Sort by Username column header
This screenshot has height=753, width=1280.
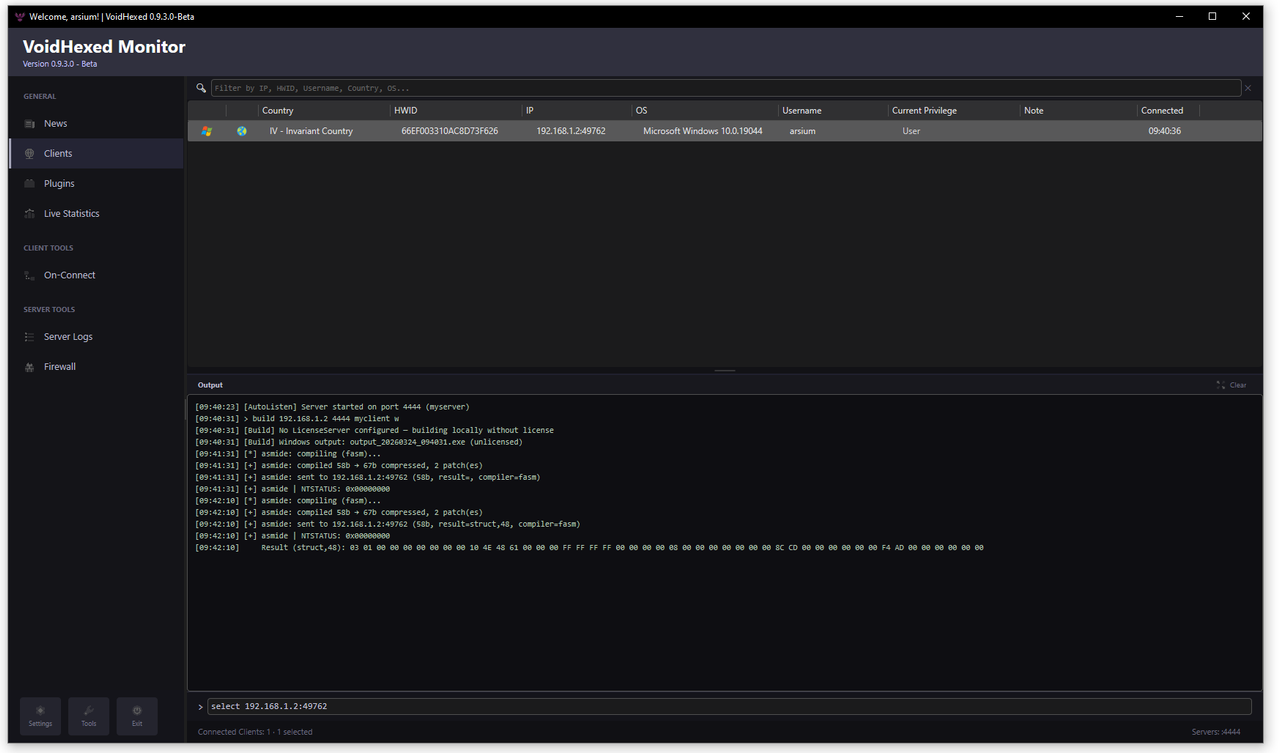tap(833, 111)
